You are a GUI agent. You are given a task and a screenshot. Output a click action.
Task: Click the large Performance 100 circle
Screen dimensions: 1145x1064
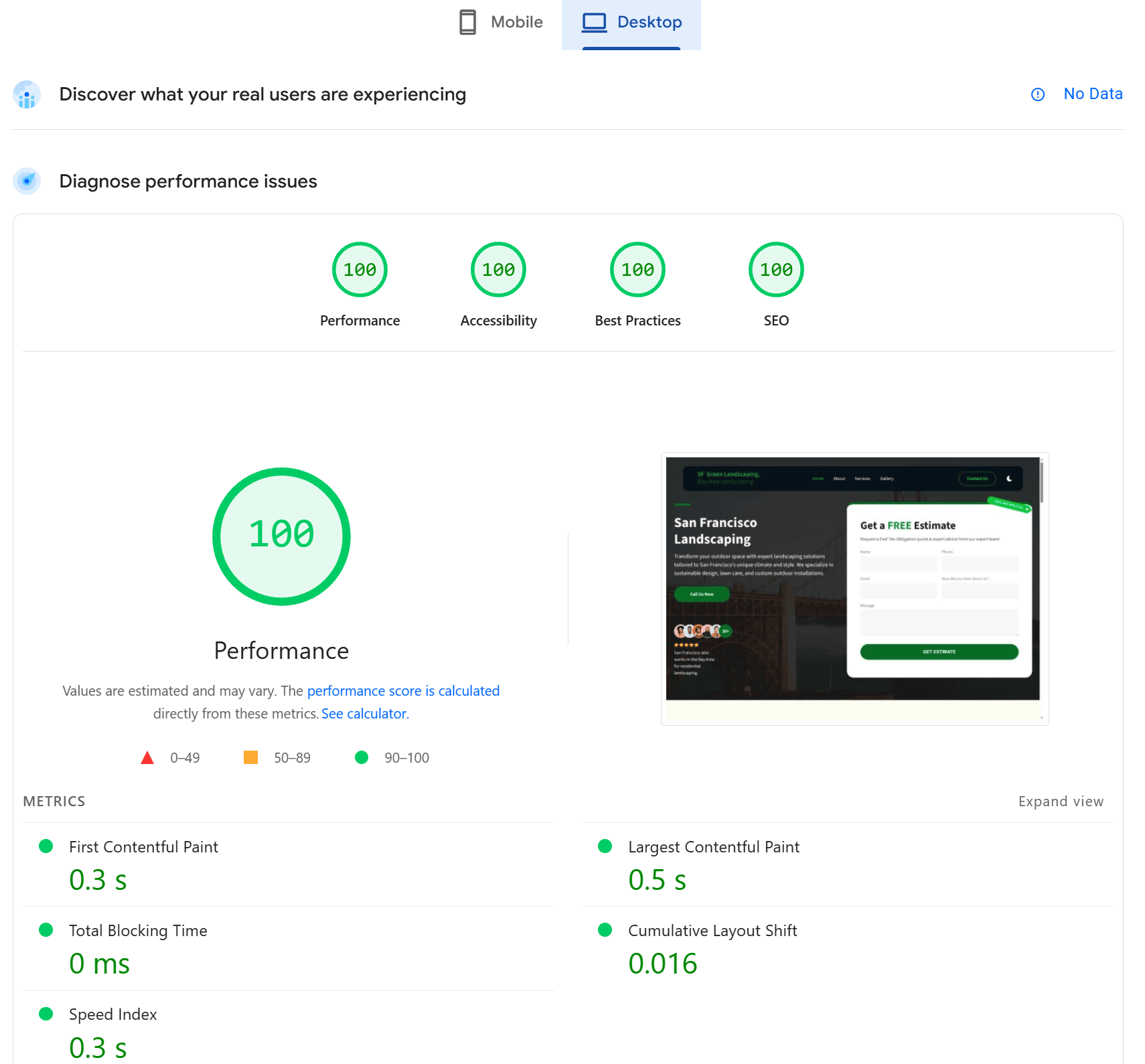[281, 536]
